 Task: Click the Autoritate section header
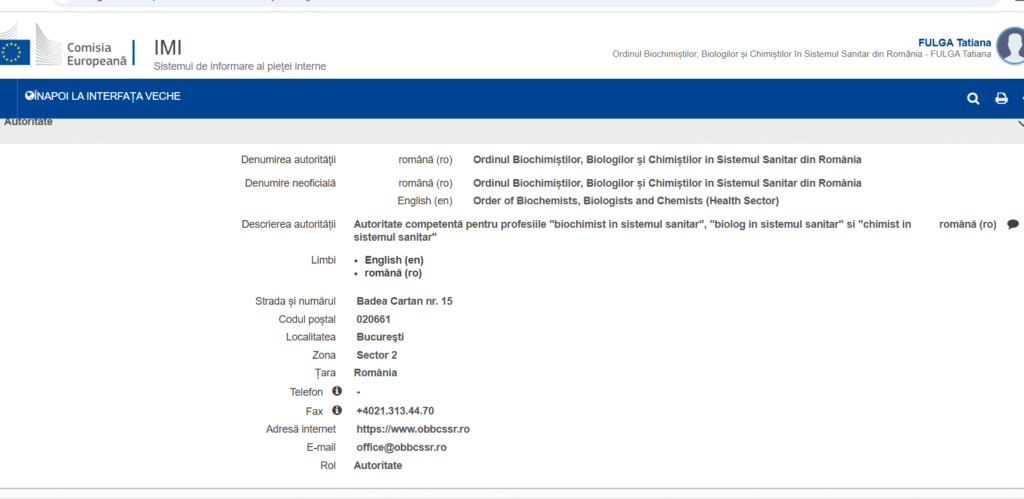pyautogui.click(x=29, y=122)
